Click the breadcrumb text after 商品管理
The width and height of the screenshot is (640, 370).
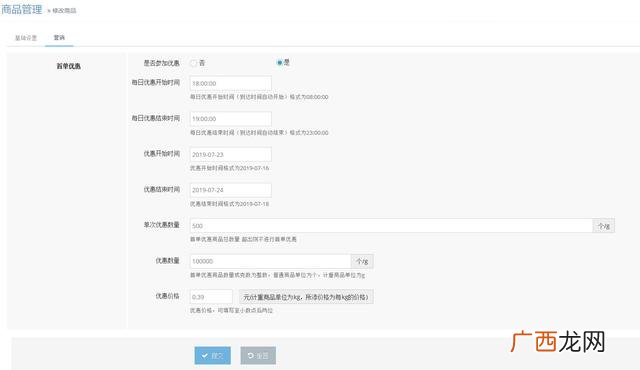point(64,11)
